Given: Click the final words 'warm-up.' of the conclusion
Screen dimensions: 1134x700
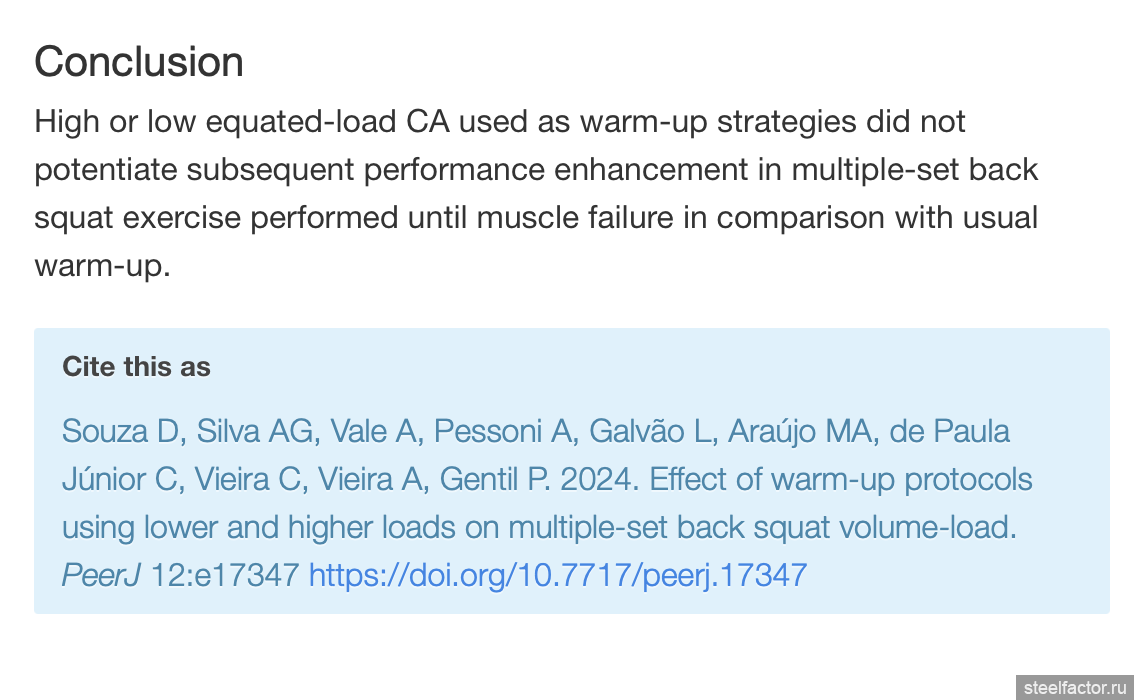Looking at the screenshot, I should point(102,265).
